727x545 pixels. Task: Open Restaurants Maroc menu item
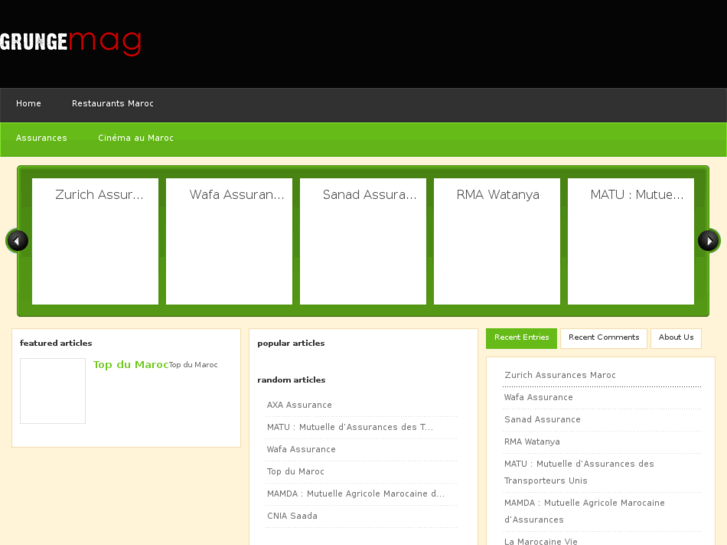coord(113,103)
